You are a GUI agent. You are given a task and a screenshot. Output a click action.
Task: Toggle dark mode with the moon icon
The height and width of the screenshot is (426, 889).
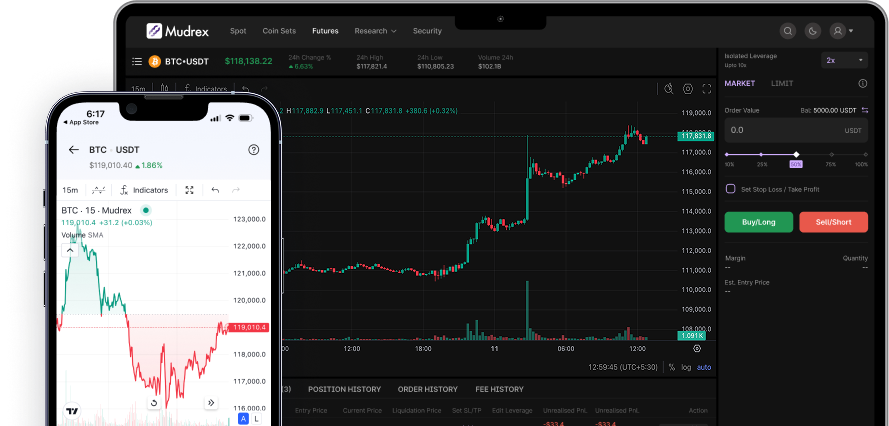[x=813, y=31]
